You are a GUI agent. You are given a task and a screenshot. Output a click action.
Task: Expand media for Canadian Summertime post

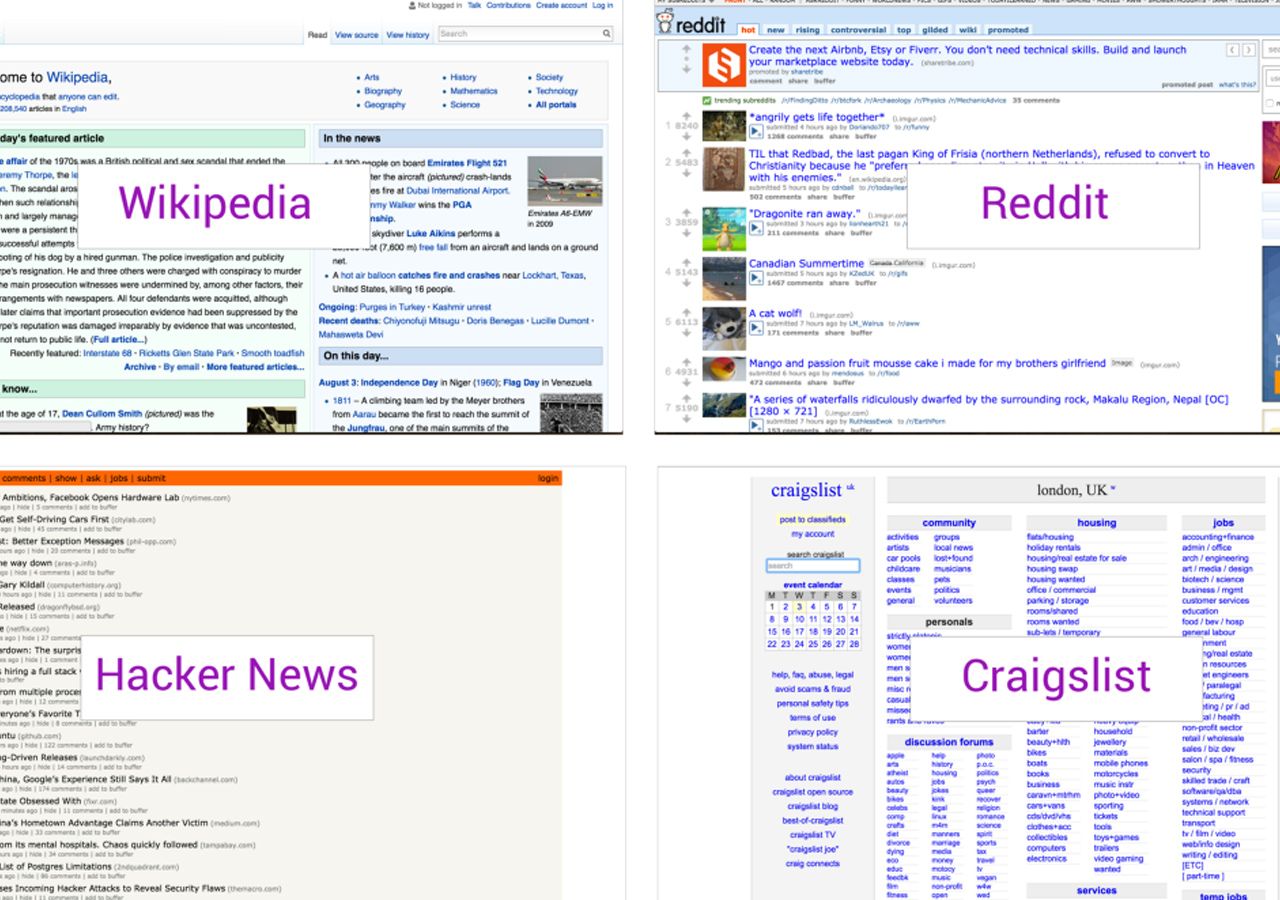coord(755,278)
